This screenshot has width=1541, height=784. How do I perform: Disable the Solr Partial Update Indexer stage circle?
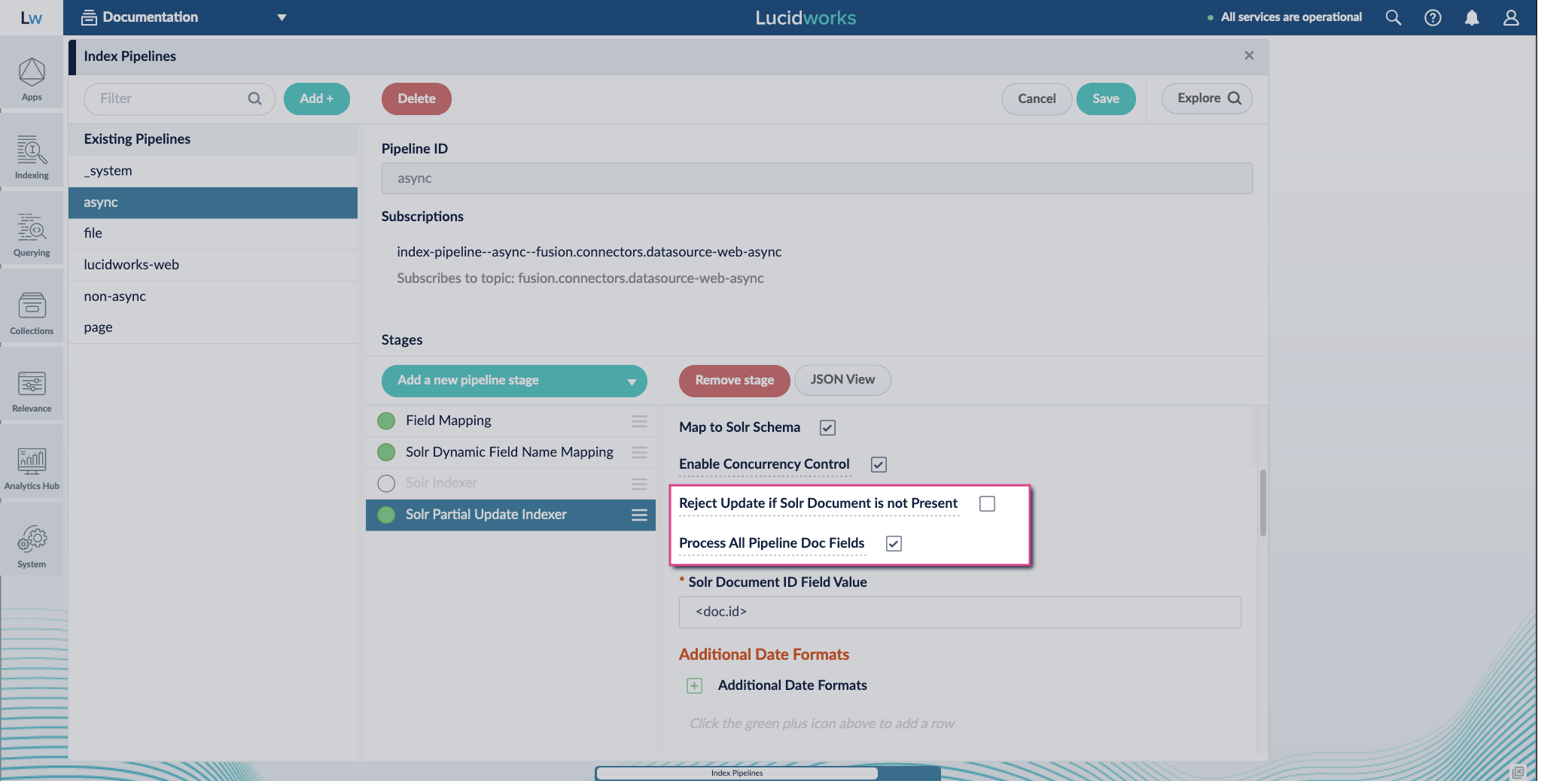pyautogui.click(x=386, y=515)
